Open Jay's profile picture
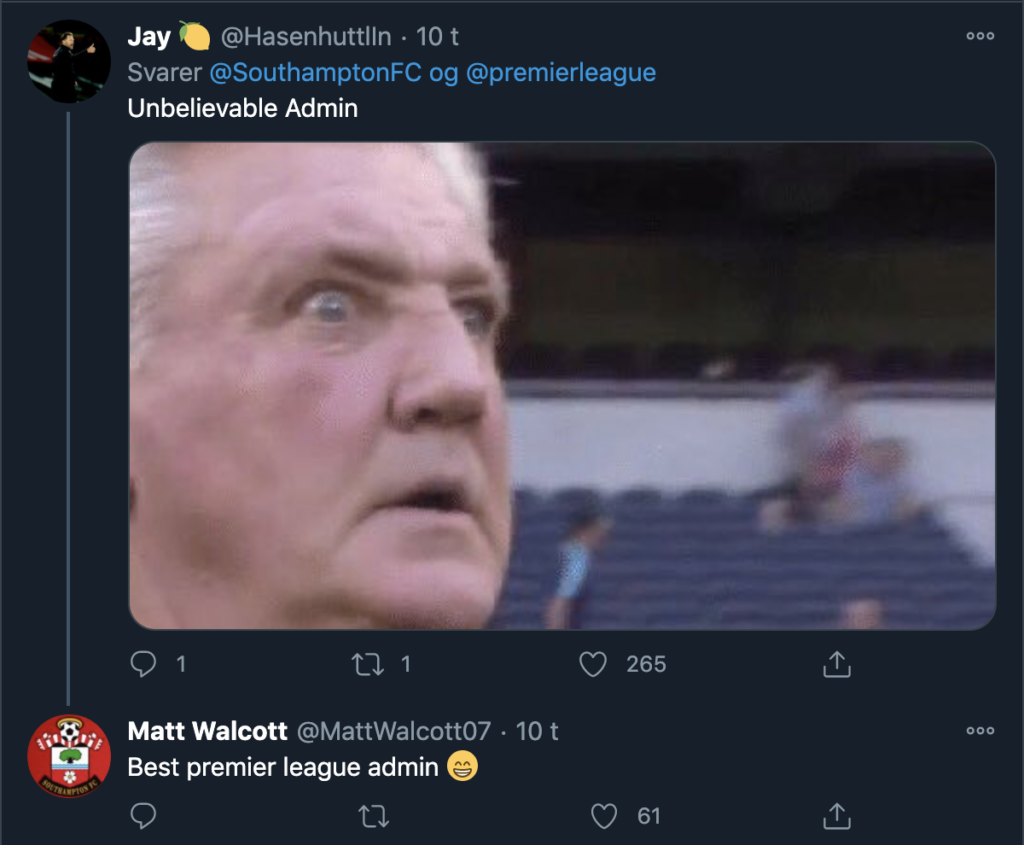 point(68,61)
